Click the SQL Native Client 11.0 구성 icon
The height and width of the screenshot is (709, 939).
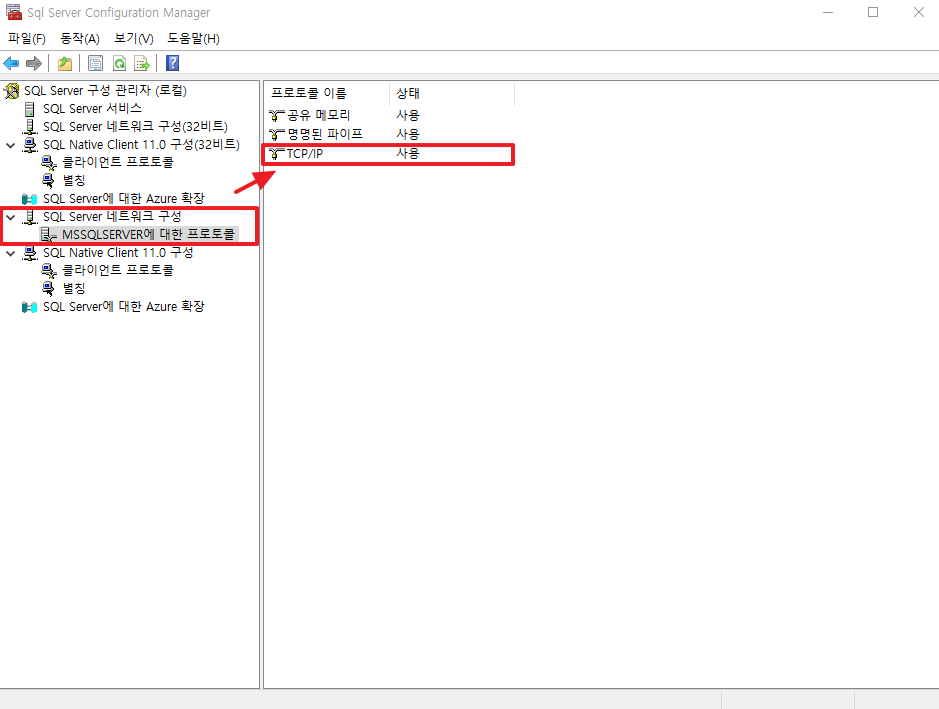(x=30, y=253)
